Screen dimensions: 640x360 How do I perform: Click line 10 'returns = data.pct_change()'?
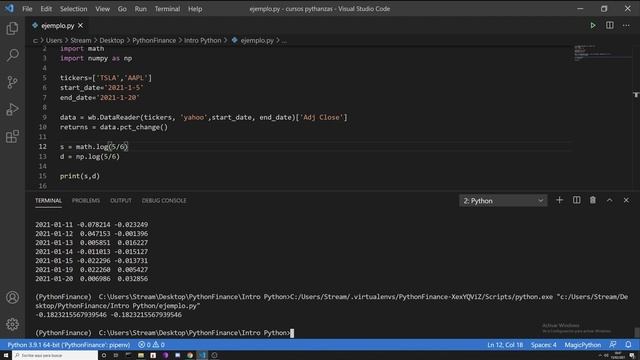point(114,127)
